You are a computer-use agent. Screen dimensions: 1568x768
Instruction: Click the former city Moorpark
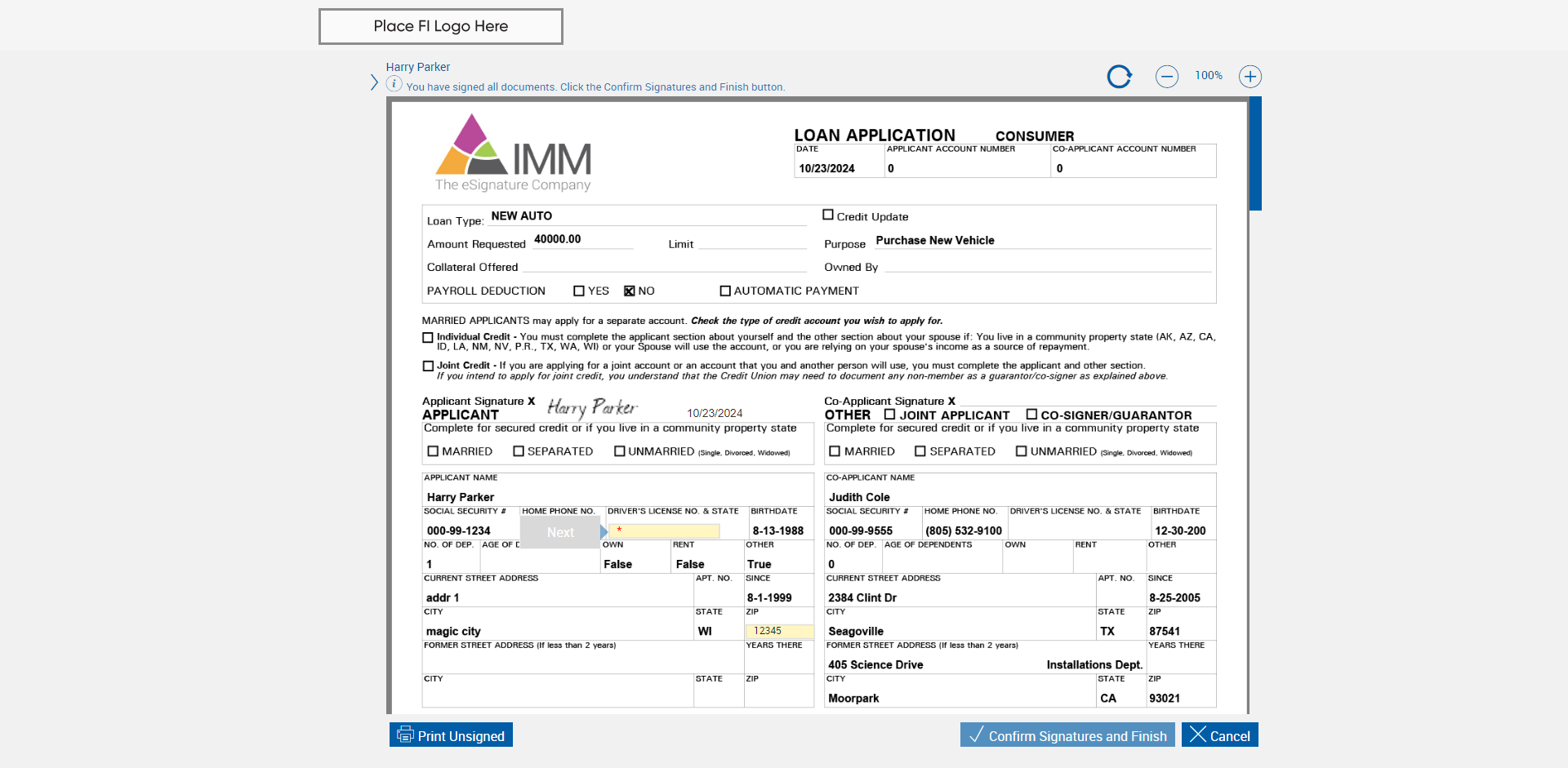click(x=853, y=698)
